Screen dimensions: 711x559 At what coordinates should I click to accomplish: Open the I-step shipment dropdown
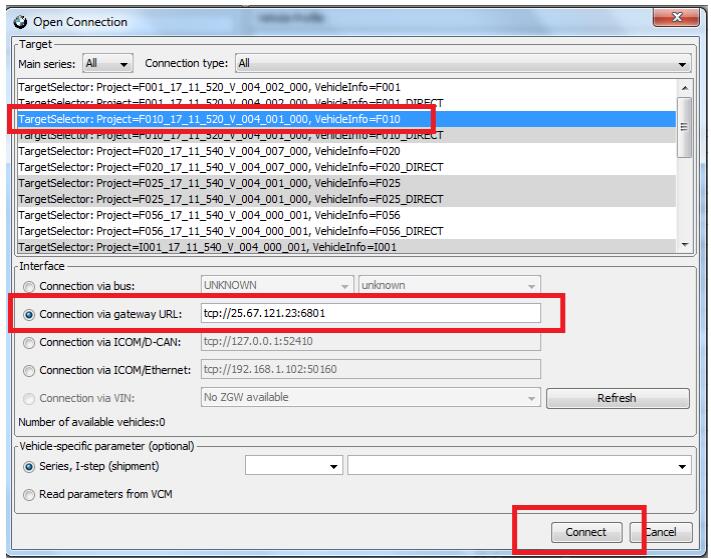[519, 466]
